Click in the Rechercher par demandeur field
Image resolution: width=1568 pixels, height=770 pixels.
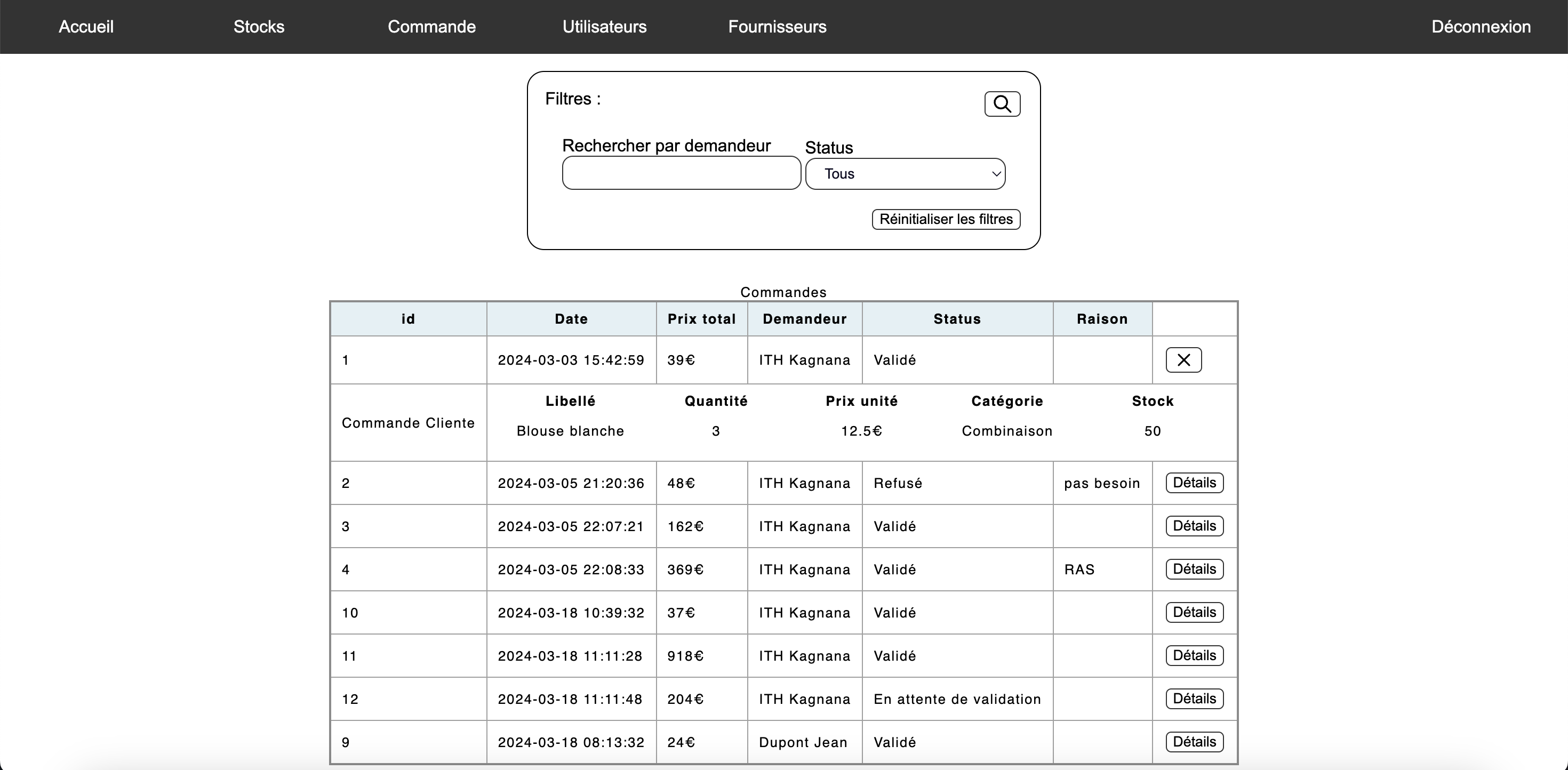(681, 173)
